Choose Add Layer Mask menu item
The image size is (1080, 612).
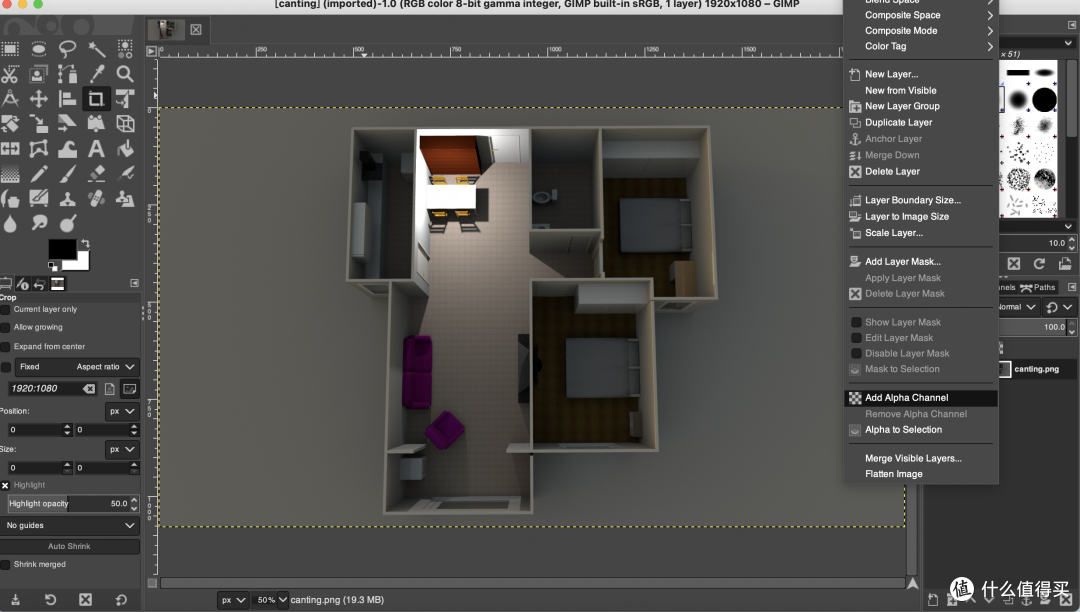click(921, 262)
